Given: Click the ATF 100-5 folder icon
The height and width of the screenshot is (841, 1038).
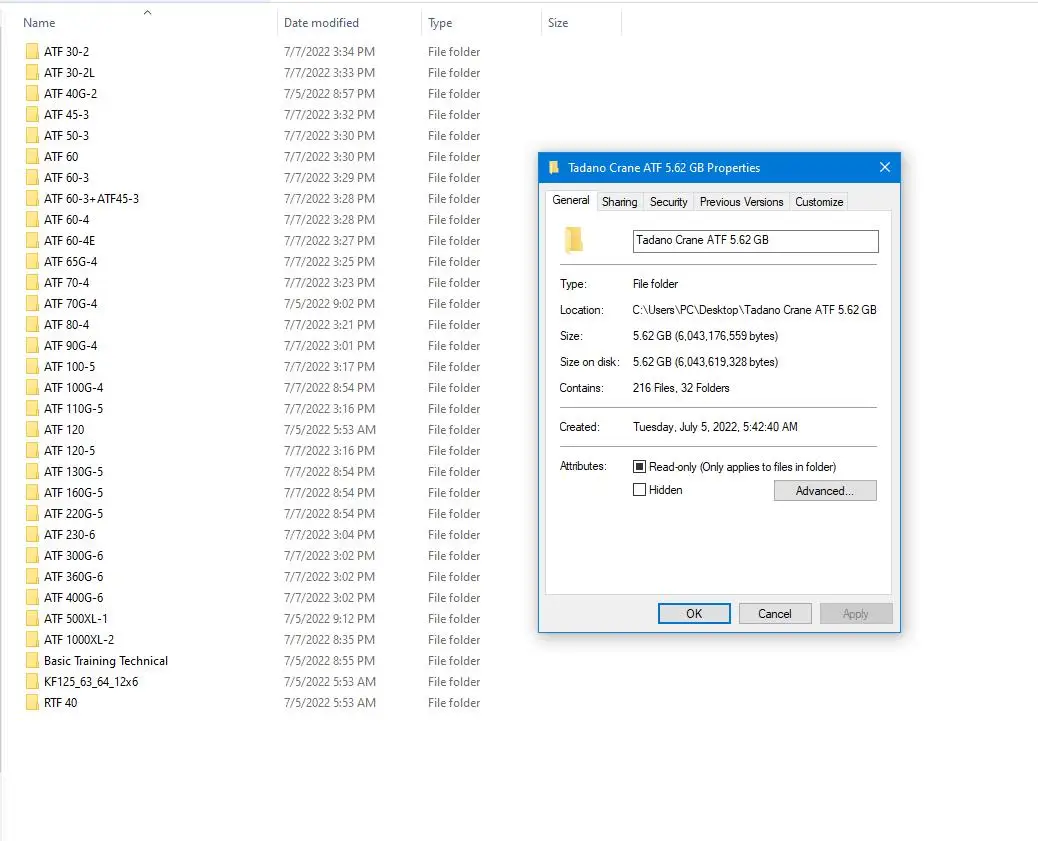Looking at the screenshot, I should click(x=32, y=367).
